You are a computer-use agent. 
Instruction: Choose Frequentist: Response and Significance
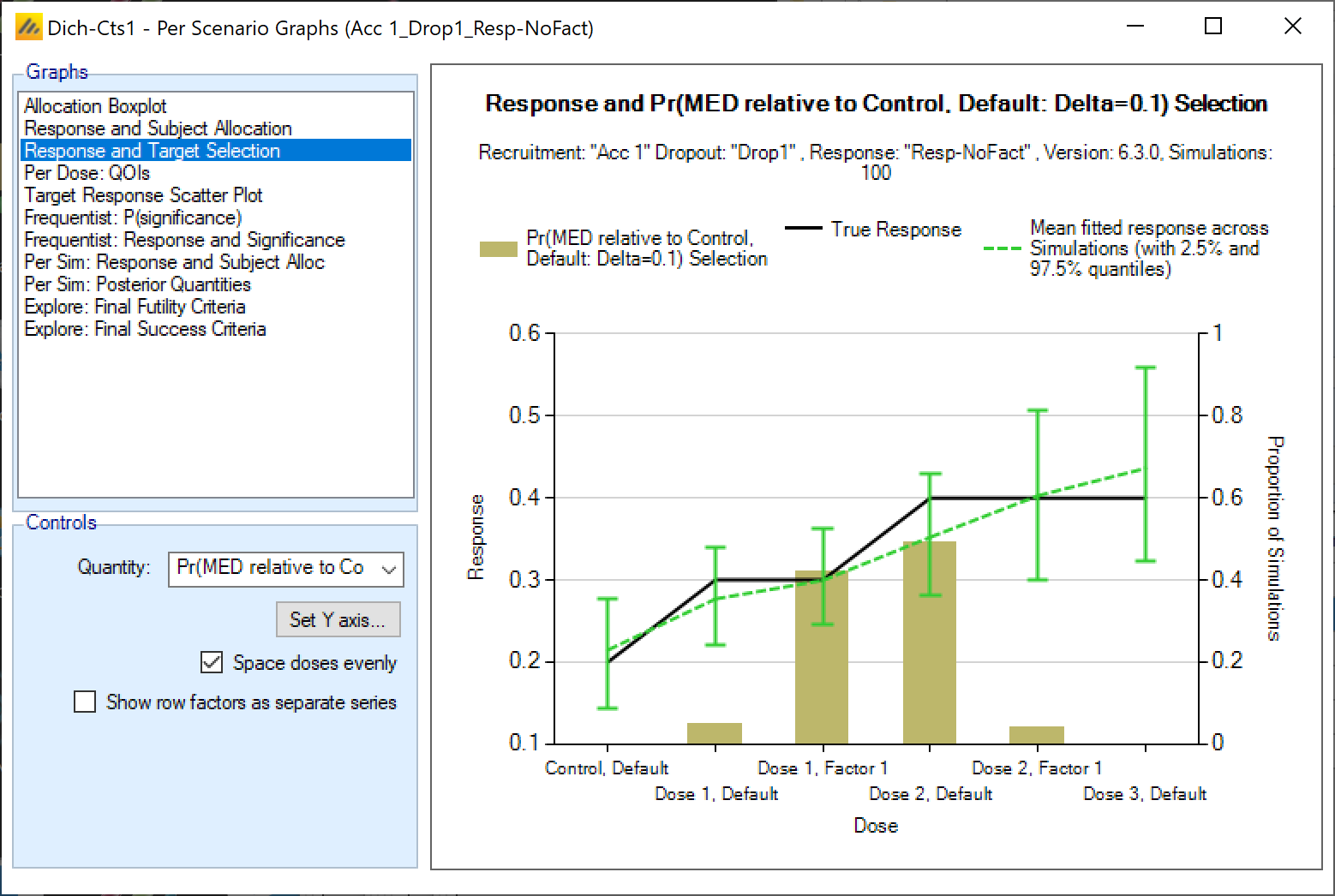[184, 240]
